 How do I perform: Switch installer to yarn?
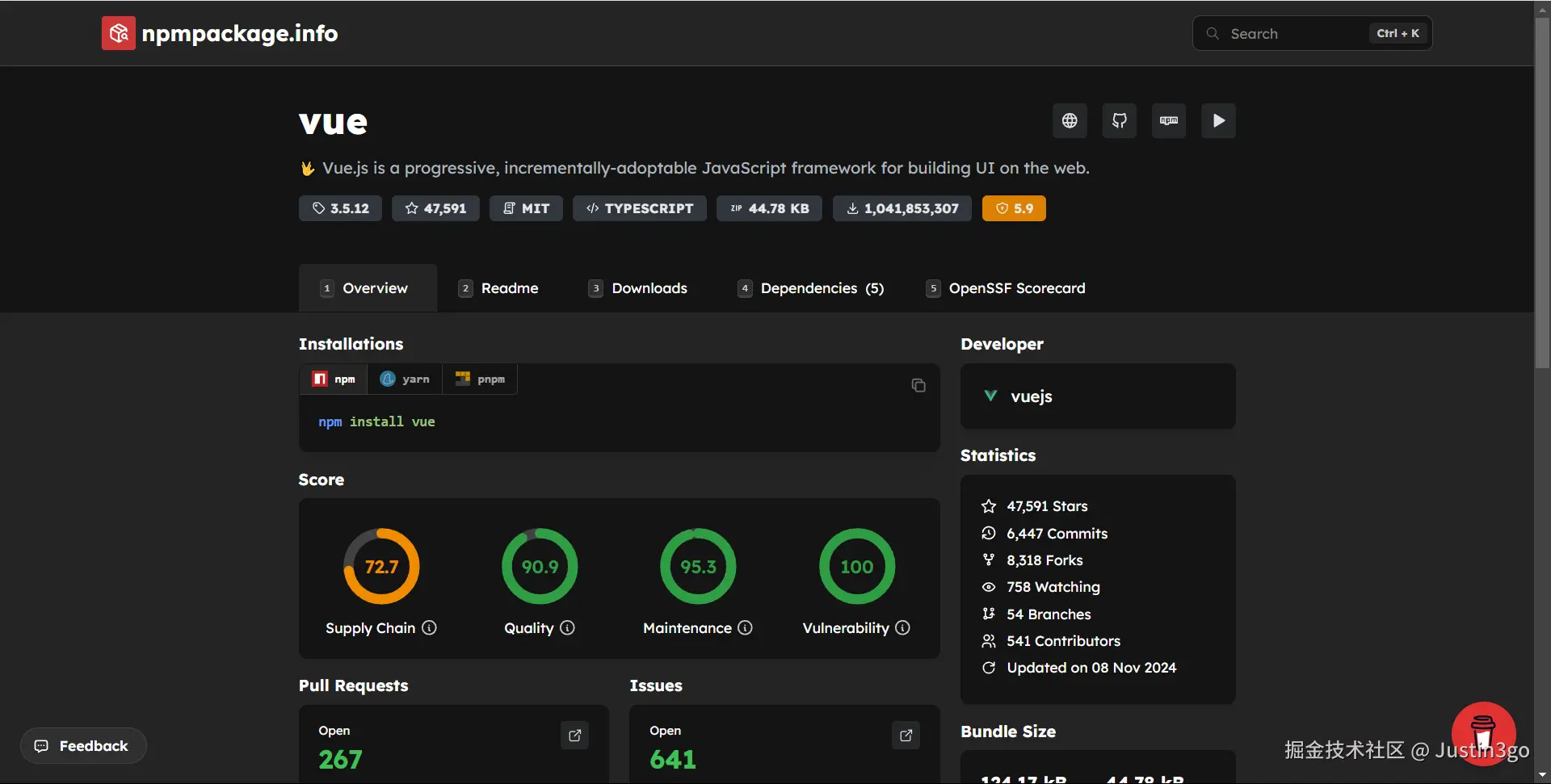point(405,379)
